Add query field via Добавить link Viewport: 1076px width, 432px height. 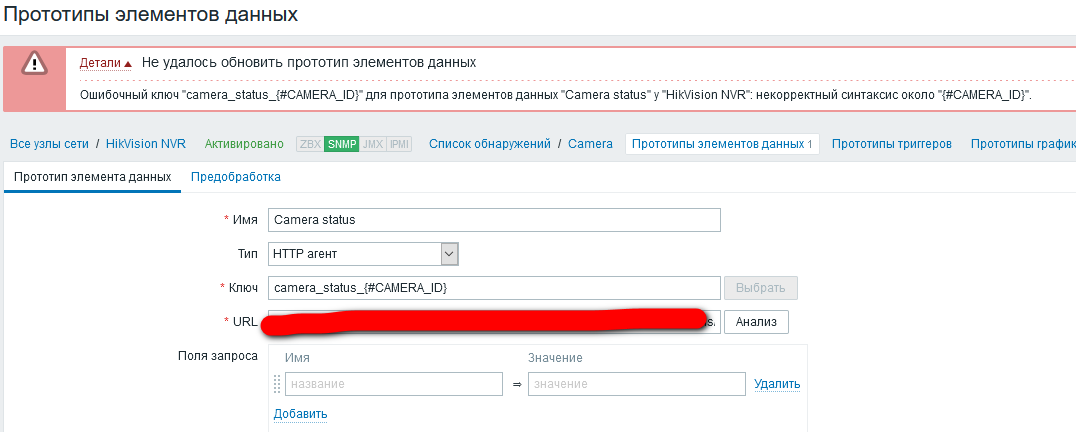coord(300,414)
